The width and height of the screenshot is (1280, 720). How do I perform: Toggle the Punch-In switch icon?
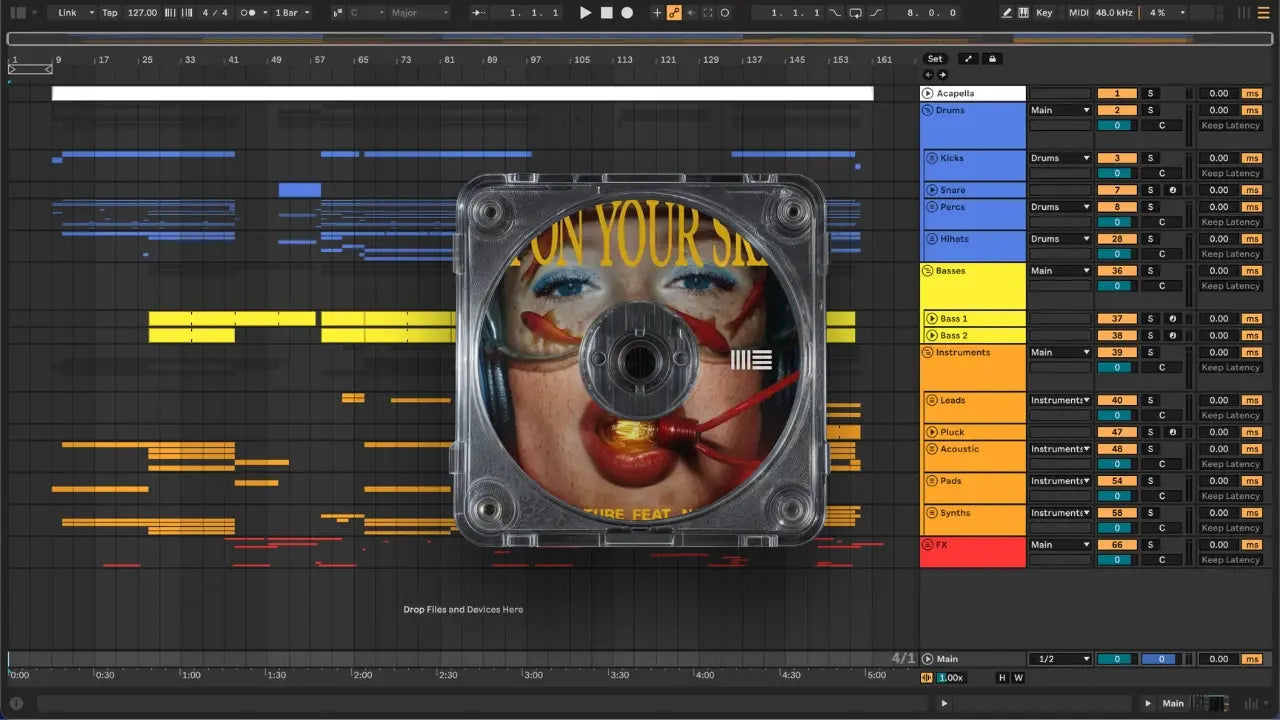(836, 13)
